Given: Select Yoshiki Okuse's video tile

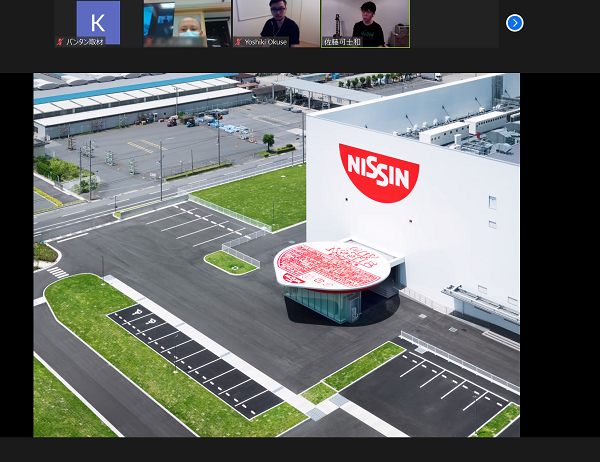Looking at the screenshot, I should [x=276, y=20].
